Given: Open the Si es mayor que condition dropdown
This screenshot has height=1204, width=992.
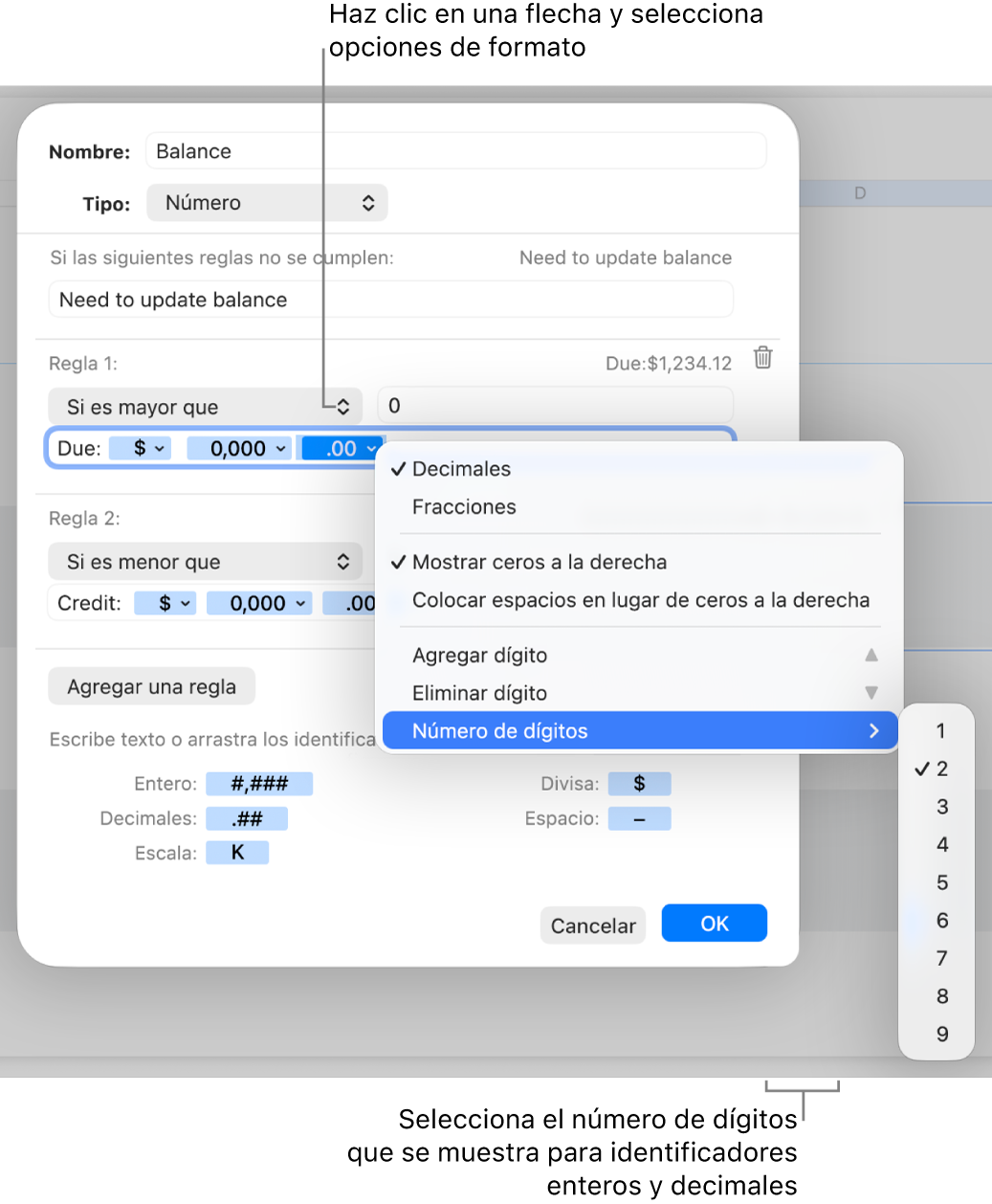Looking at the screenshot, I should point(205,407).
